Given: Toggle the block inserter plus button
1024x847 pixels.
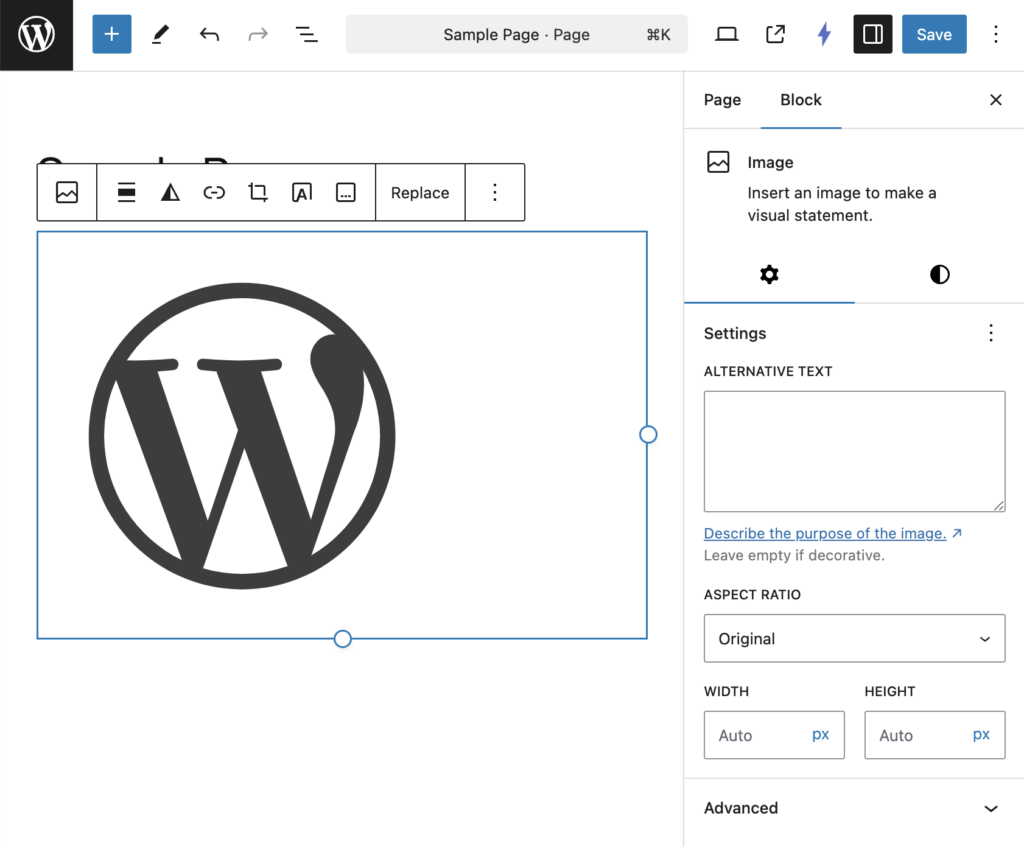Looking at the screenshot, I should click(x=112, y=34).
